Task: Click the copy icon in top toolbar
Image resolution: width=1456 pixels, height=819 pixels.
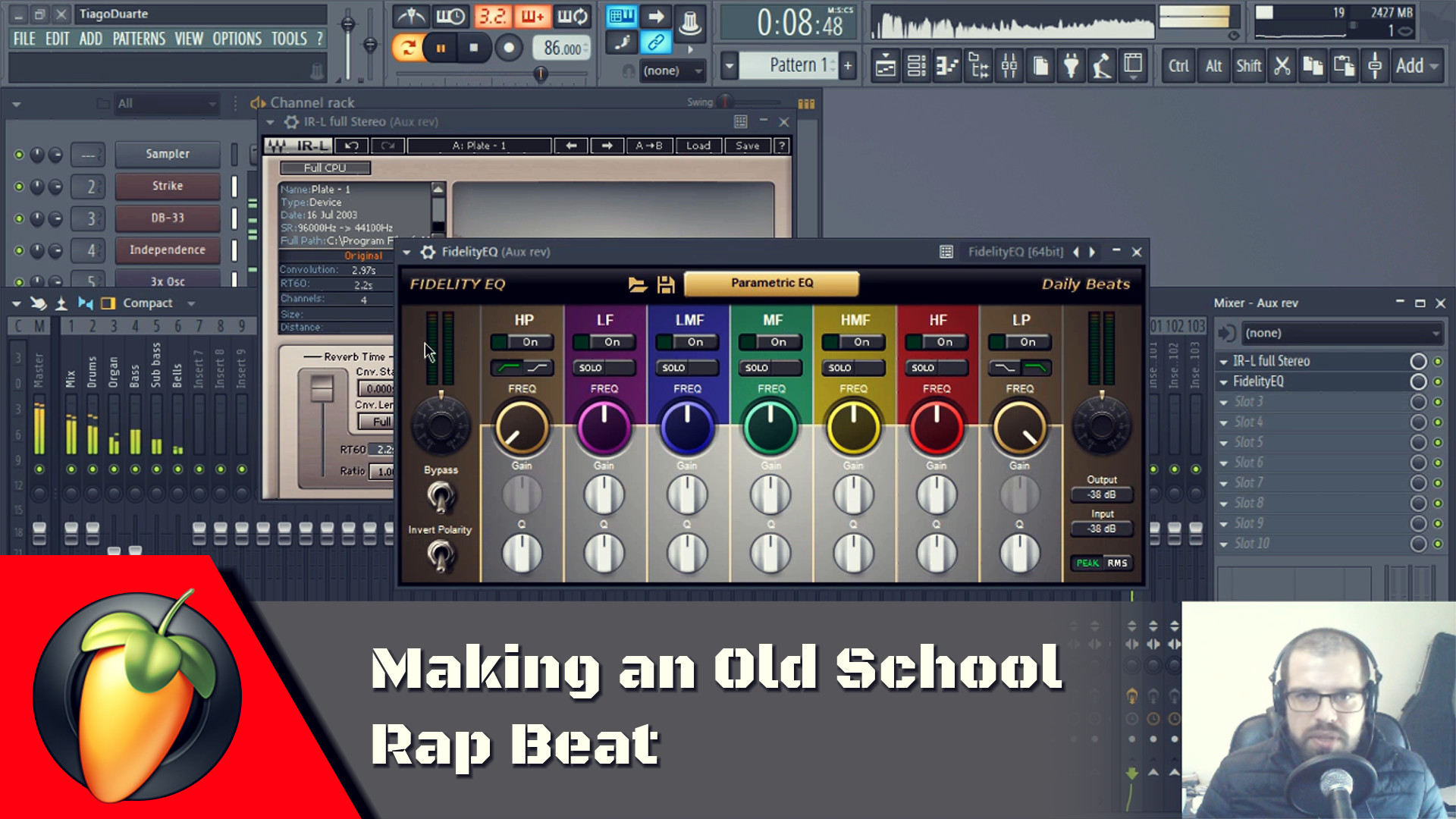Action: click(1313, 66)
